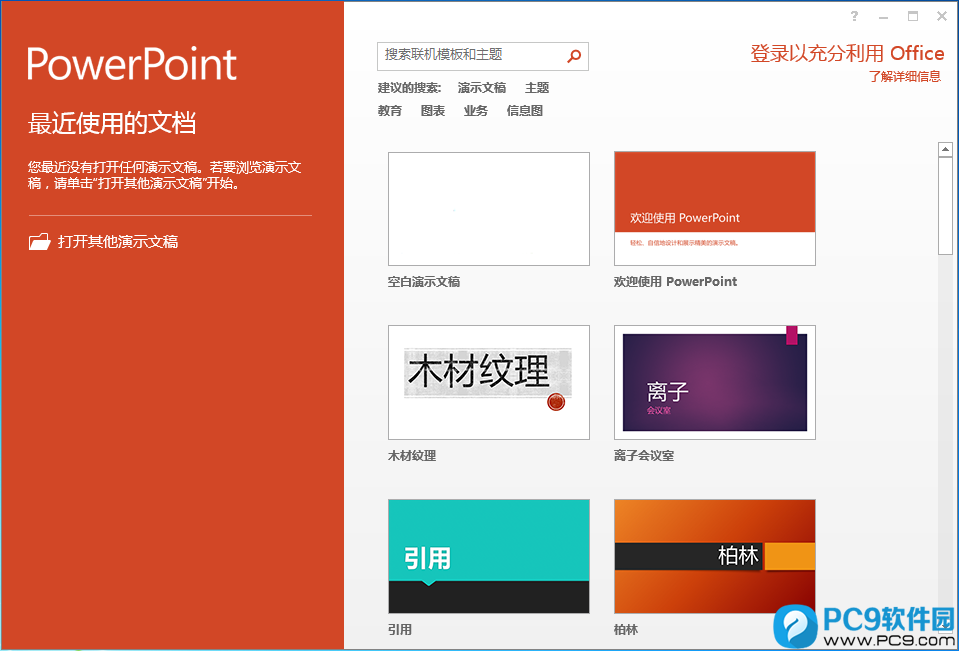
Task: Click the folder icon for opening presentations
Action: (40, 242)
